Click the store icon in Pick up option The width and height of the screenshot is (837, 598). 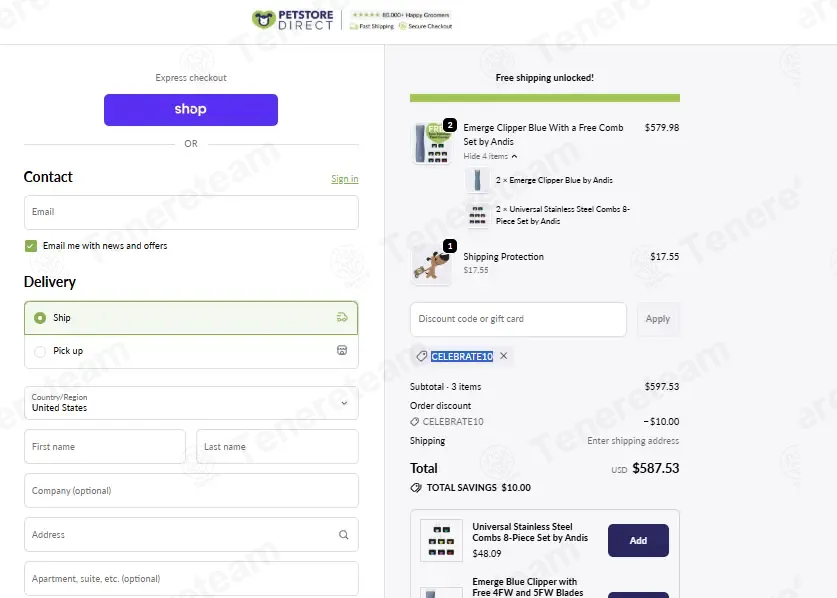coord(342,350)
